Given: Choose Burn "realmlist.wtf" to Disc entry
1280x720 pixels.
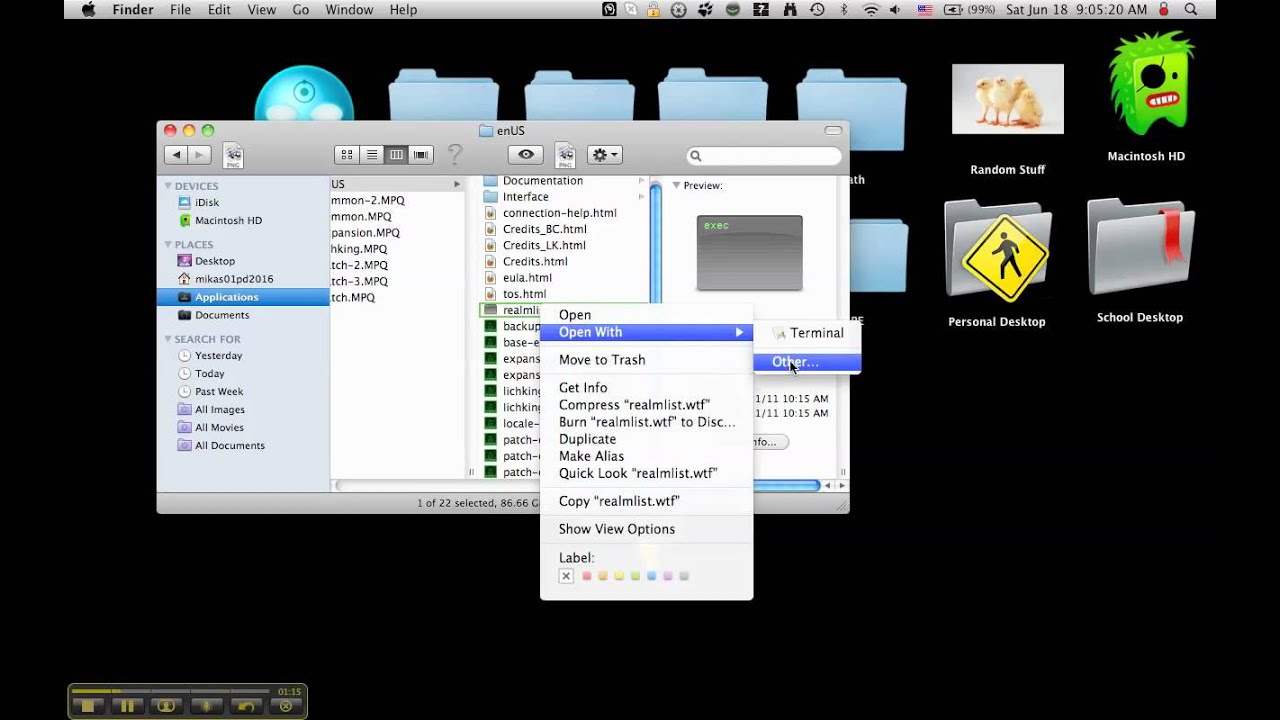Looking at the screenshot, I should [x=646, y=422].
